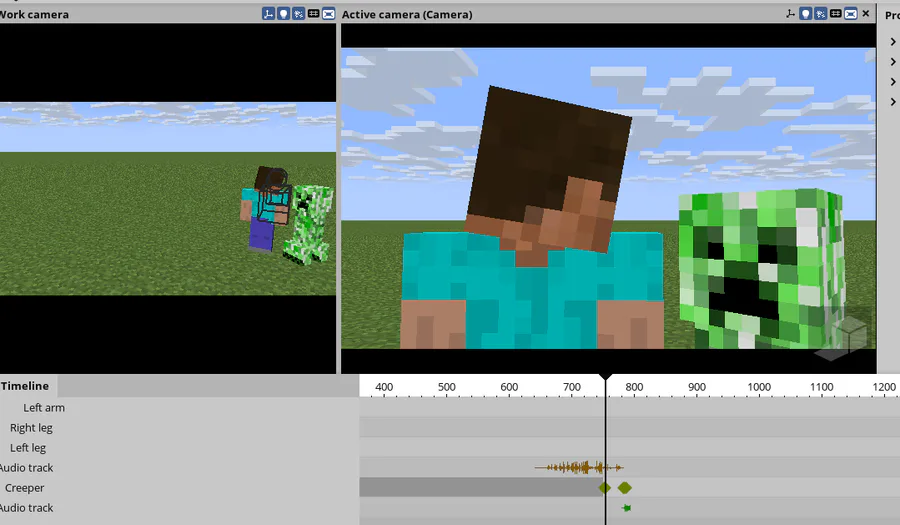Click frame 1000 on the timeline ruler
The height and width of the screenshot is (525, 900).
[759, 387]
